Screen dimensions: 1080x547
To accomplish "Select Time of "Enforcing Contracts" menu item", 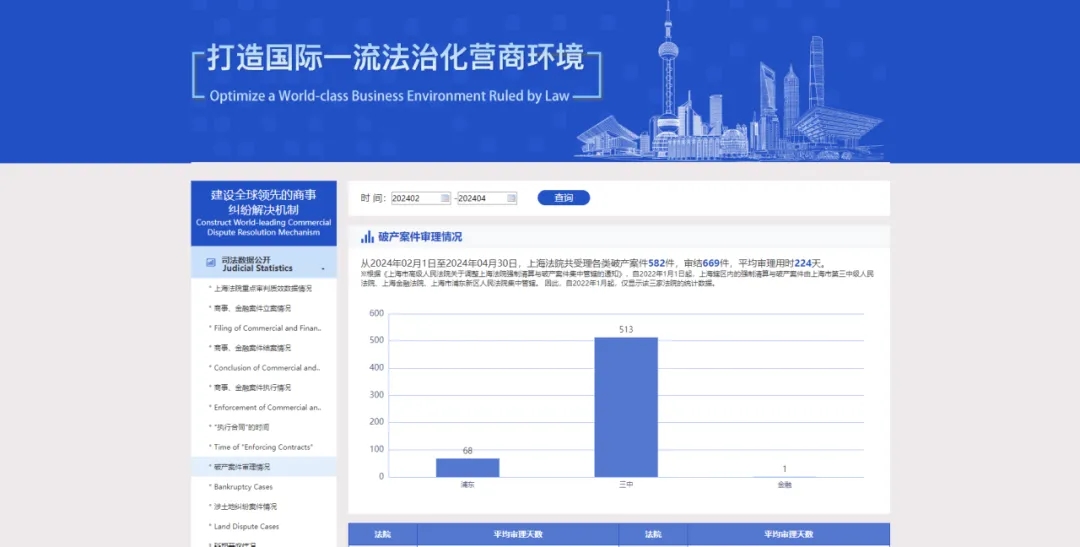I will (263, 447).
